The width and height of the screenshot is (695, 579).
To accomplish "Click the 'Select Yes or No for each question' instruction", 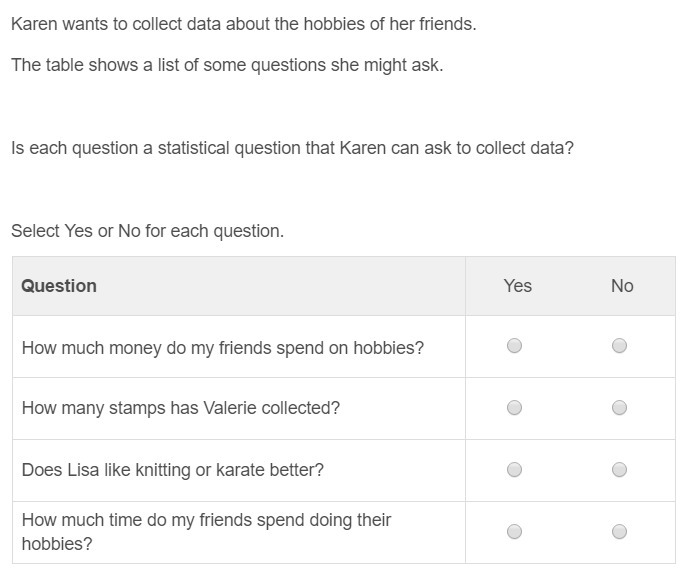I will pos(147,231).
